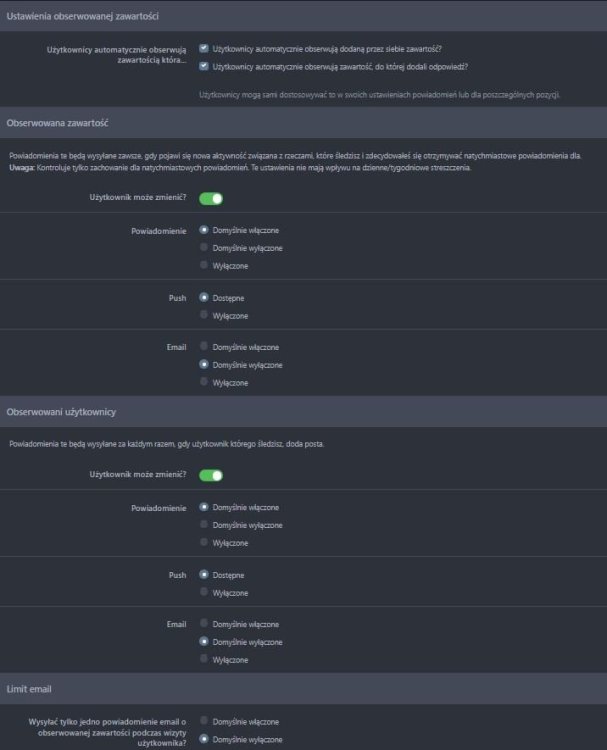
Task: Set Email to 'Domyślnie wyłączone' in Obserwowana zawartość
Action: point(204,365)
